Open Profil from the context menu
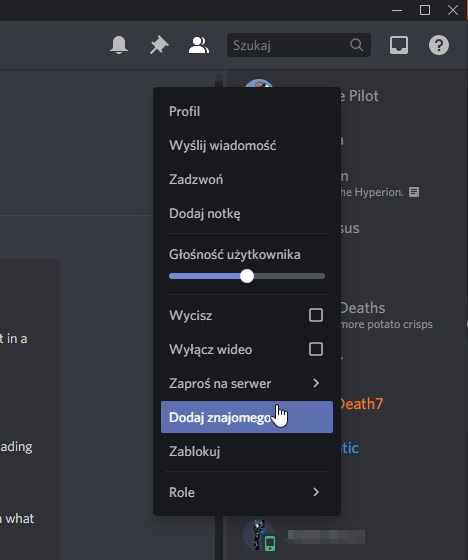Screen dimensions: 468x560 247,111
